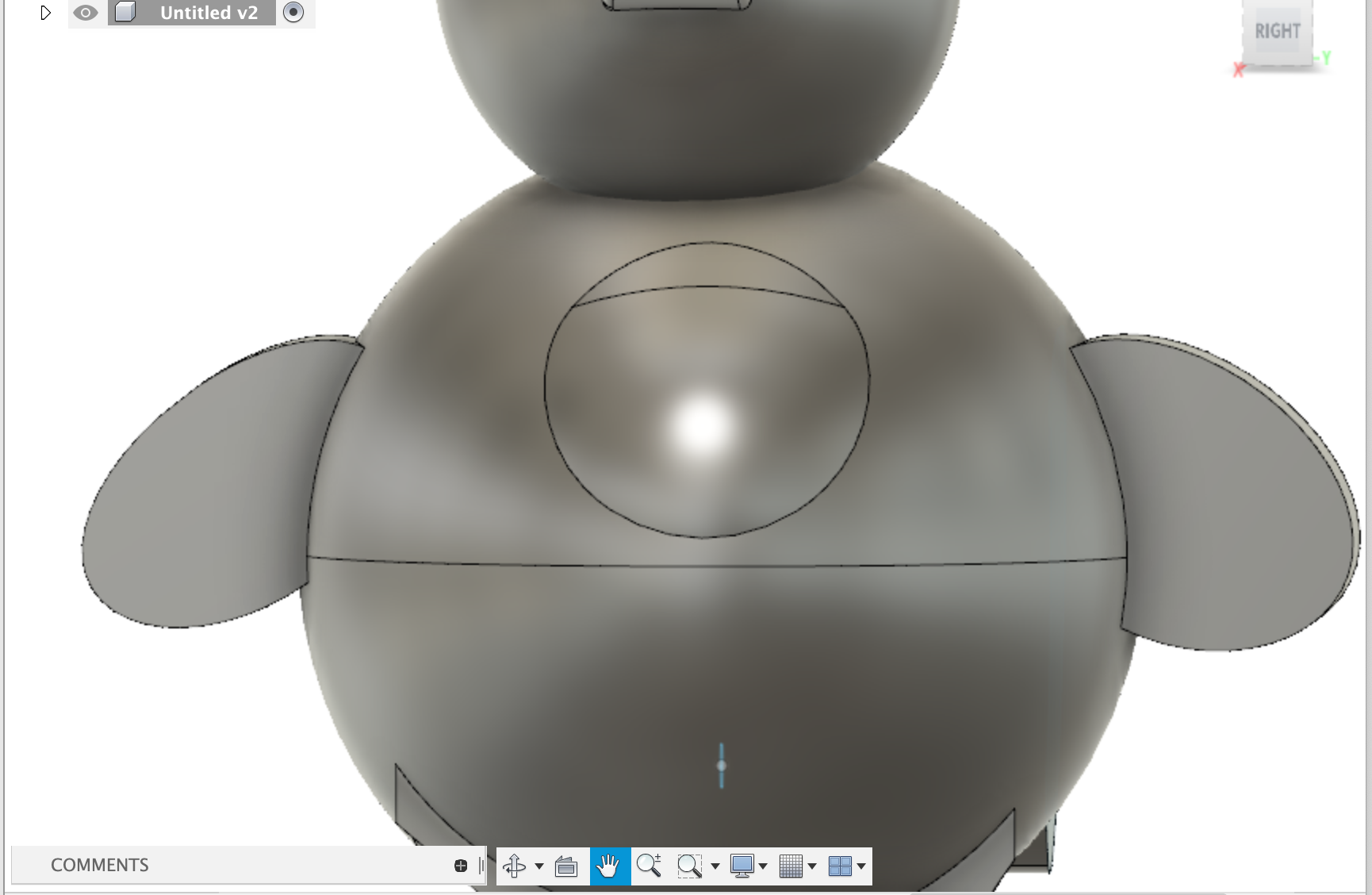Click the add comment plus button
1372x895 pixels.
[460, 865]
